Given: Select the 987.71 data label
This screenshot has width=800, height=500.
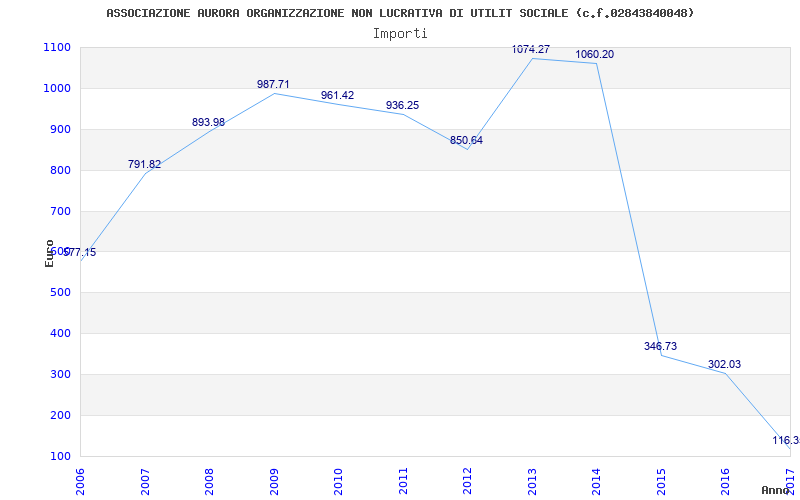Looking at the screenshot, I should click(273, 84).
